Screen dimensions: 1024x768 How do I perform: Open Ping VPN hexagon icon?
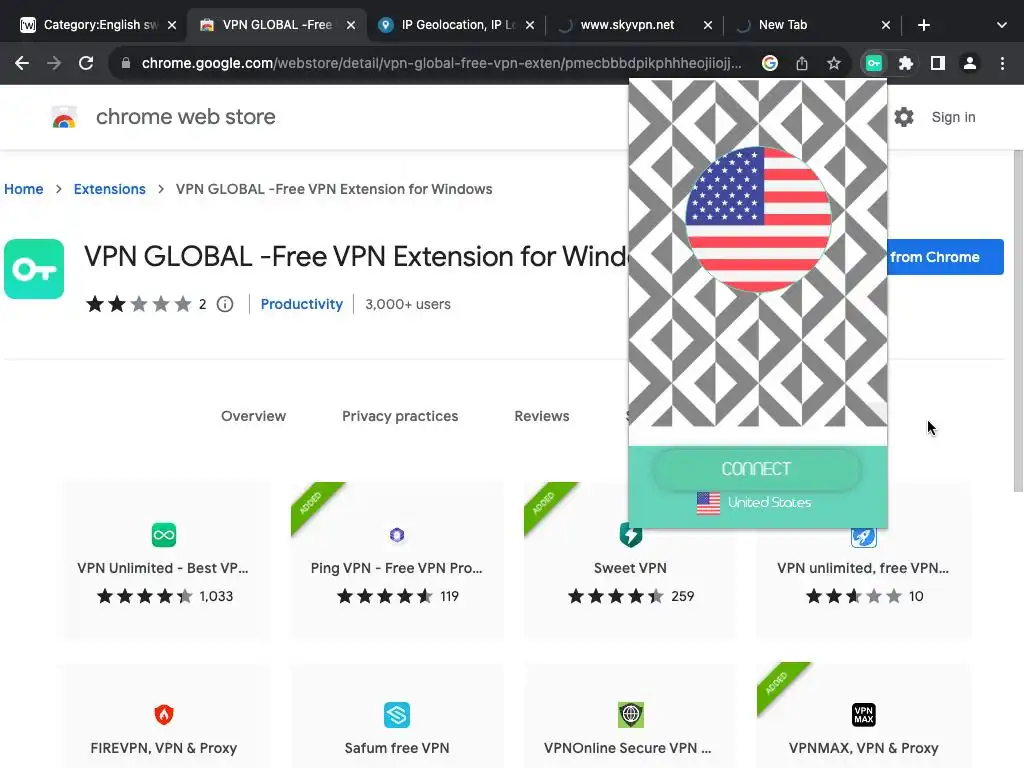[397, 535]
